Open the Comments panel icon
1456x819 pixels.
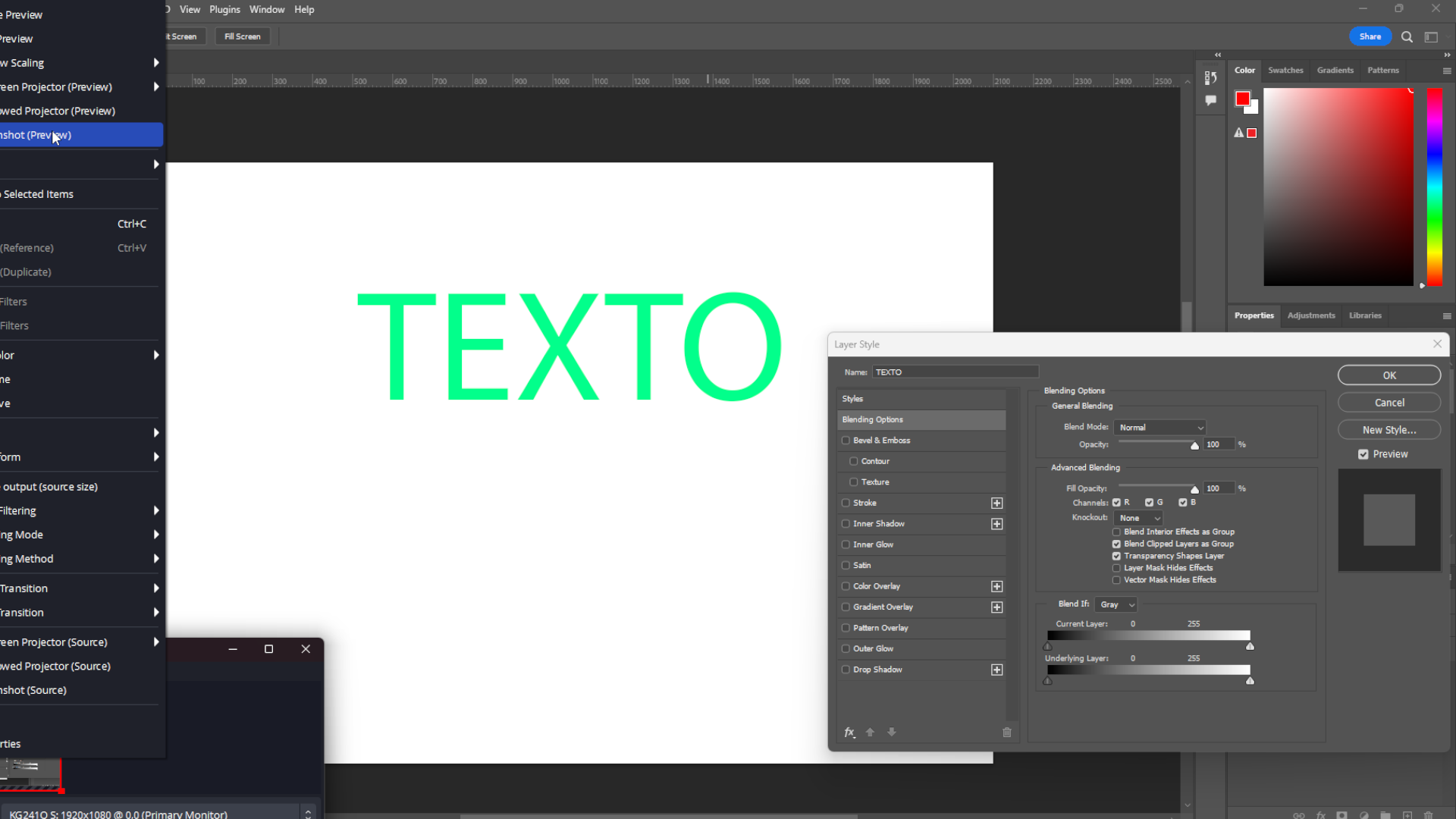(1210, 100)
